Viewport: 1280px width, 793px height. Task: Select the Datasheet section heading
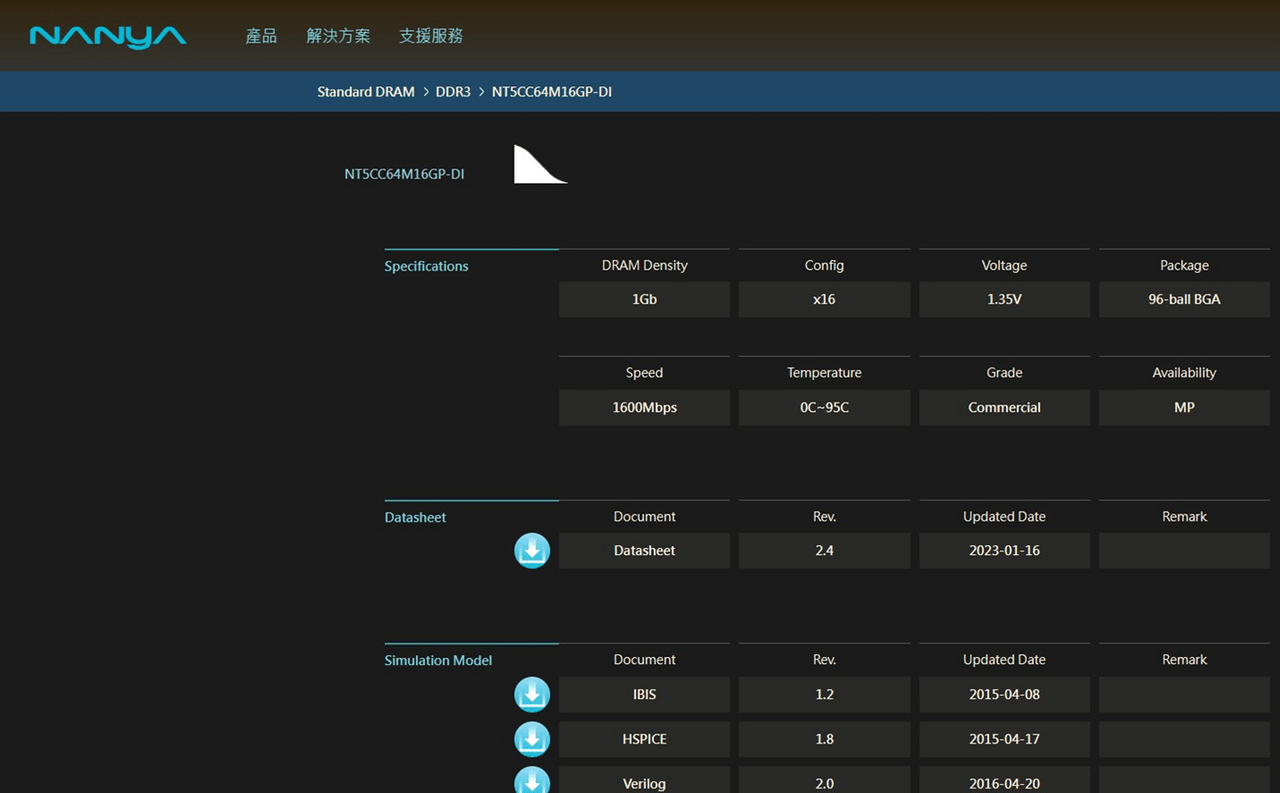click(415, 517)
